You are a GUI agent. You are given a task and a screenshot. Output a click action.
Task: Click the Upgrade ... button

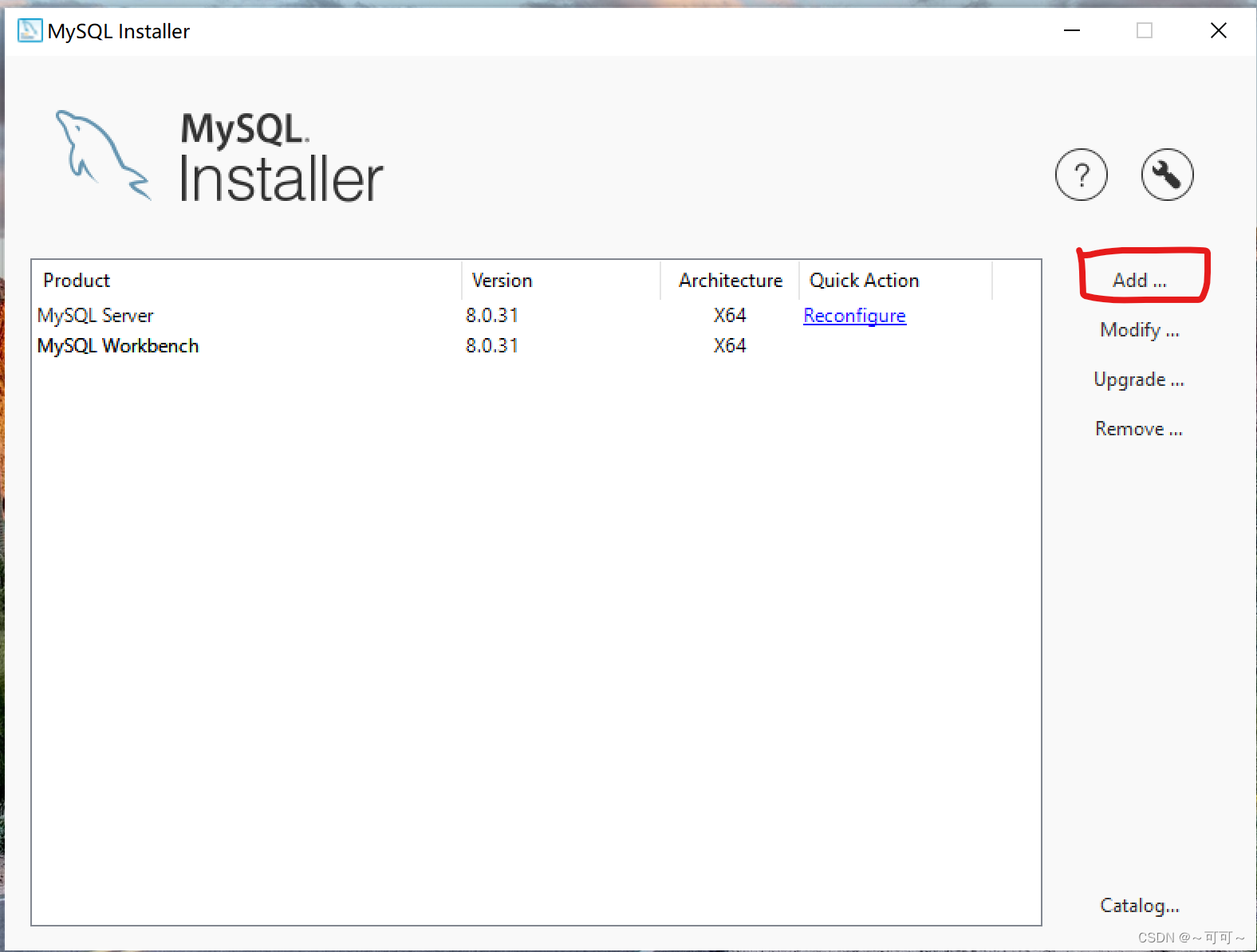point(1139,380)
